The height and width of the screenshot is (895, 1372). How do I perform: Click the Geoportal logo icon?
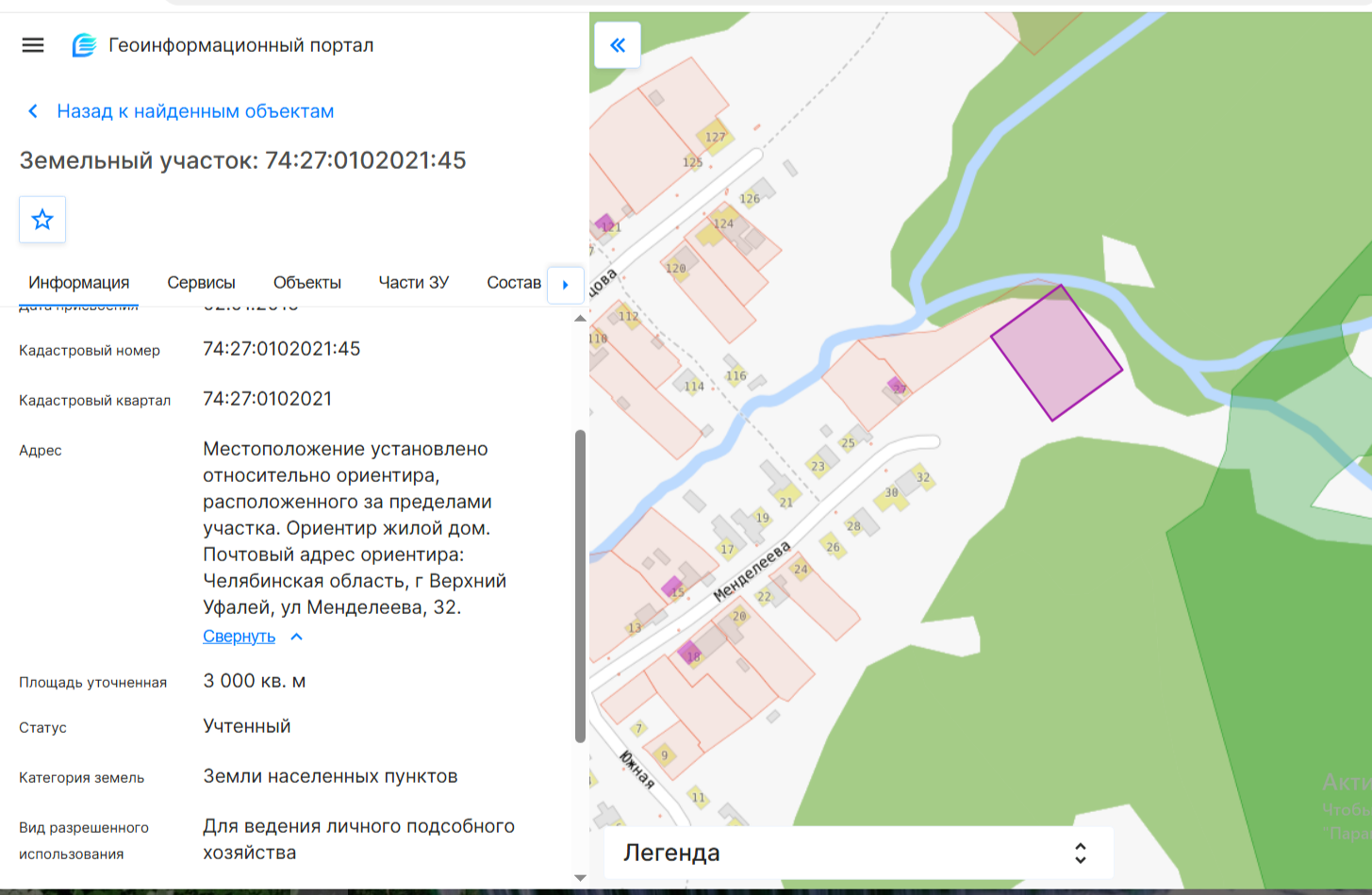[x=84, y=45]
